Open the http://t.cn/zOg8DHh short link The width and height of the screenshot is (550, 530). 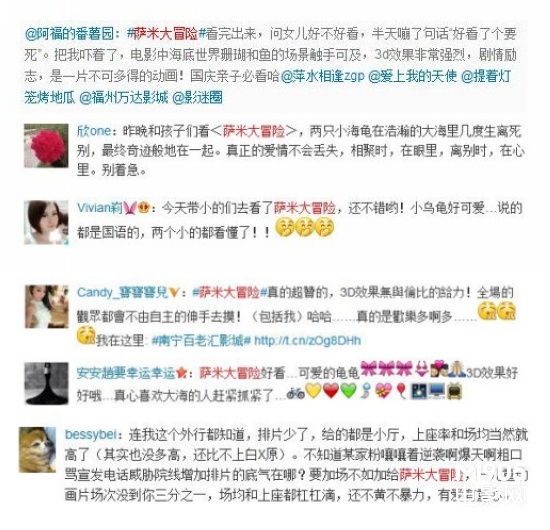point(307,340)
